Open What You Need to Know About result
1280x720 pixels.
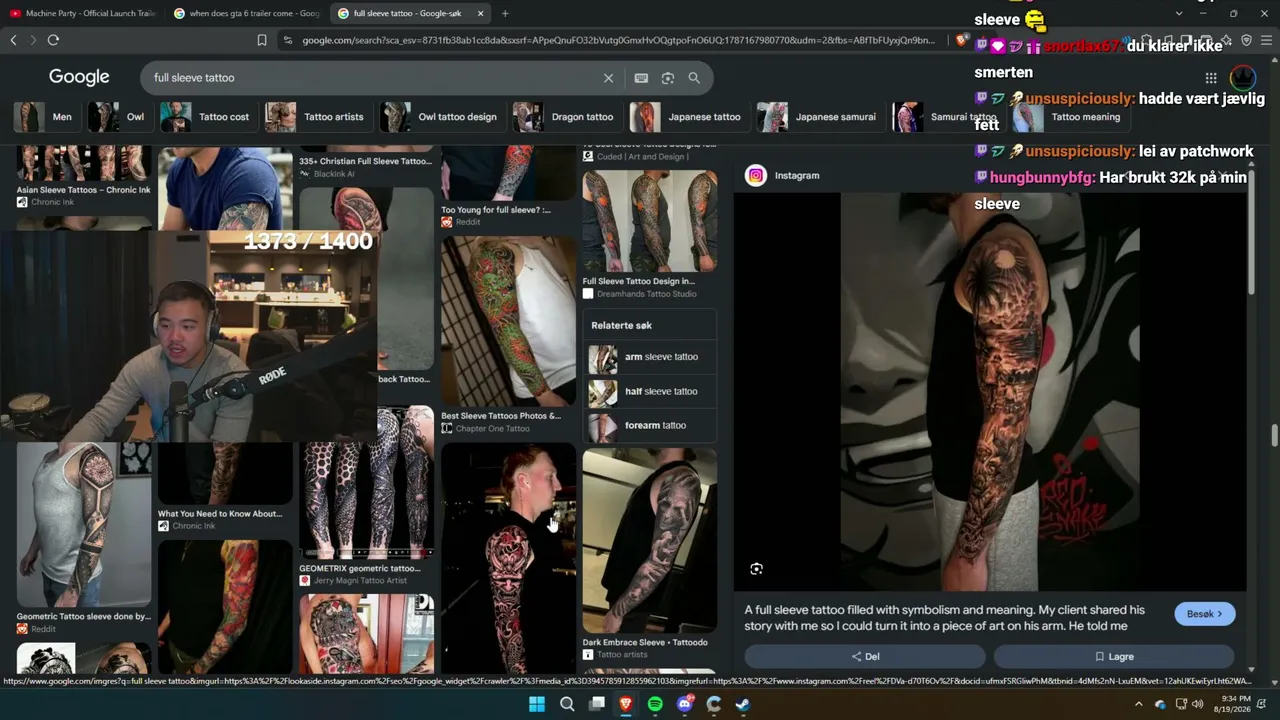(x=219, y=514)
